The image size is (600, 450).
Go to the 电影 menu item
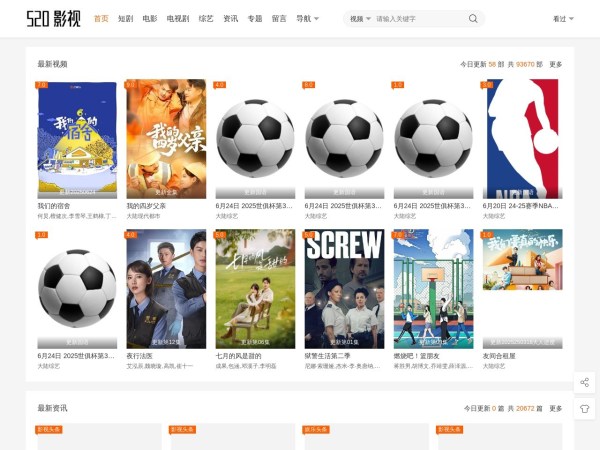150,19
